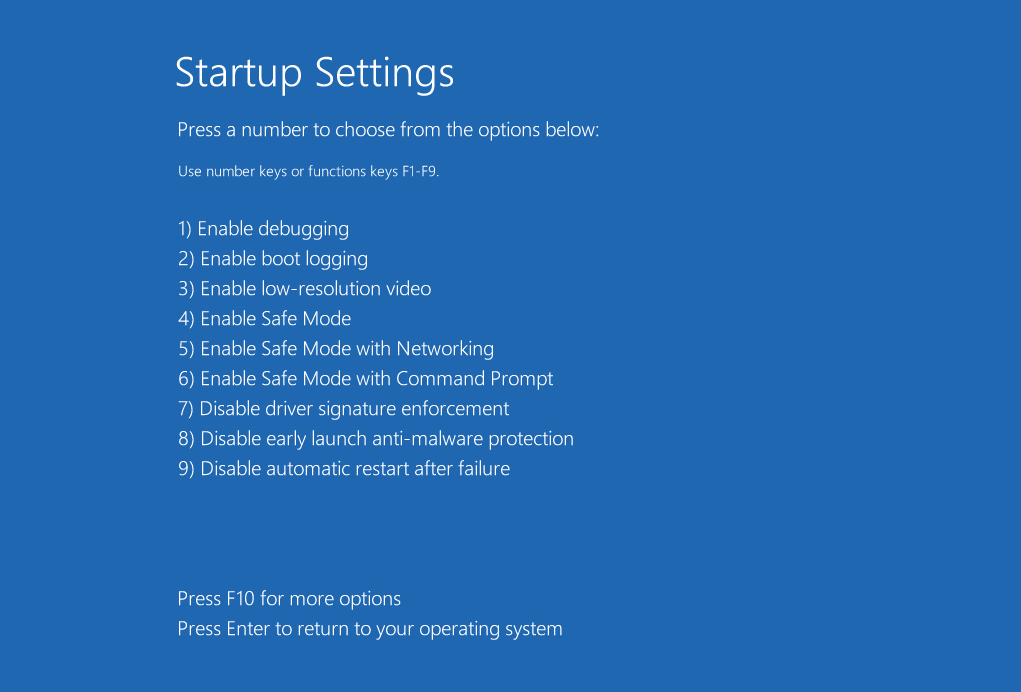The height and width of the screenshot is (692, 1021).
Task: Choose Disable automatic restart after failure
Action: 344,469
